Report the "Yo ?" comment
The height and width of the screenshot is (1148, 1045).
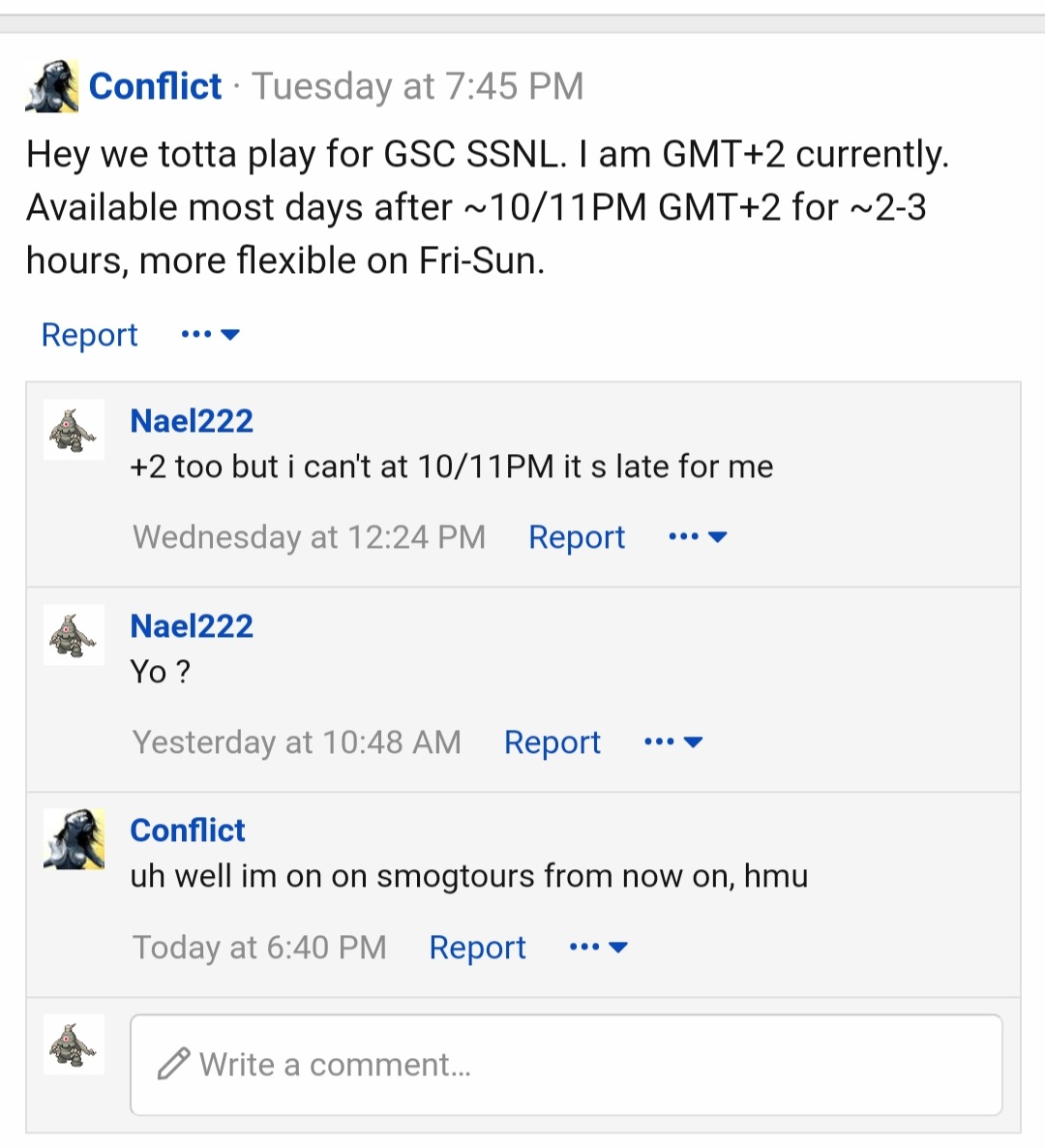tap(552, 742)
